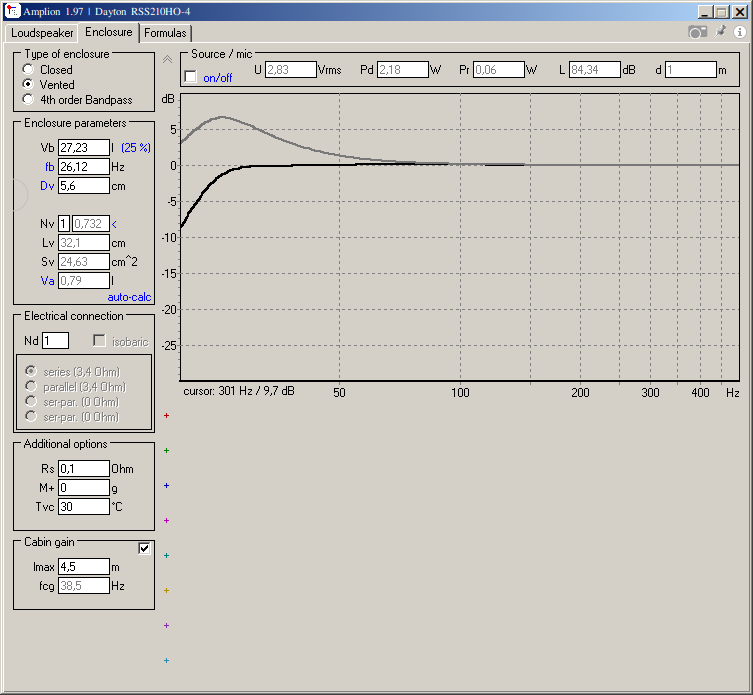Click the fb frequency input field

click(84, 167)
